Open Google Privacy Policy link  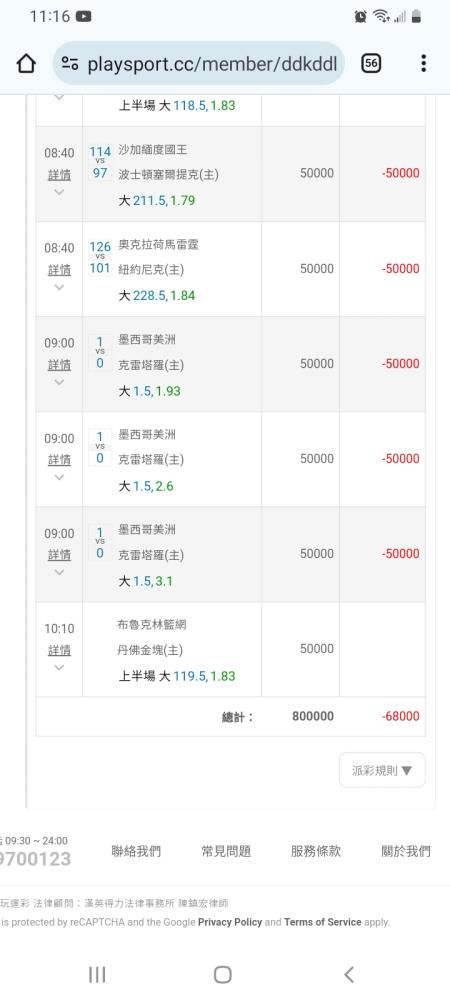pyautogui.click(x=230, y=922)
